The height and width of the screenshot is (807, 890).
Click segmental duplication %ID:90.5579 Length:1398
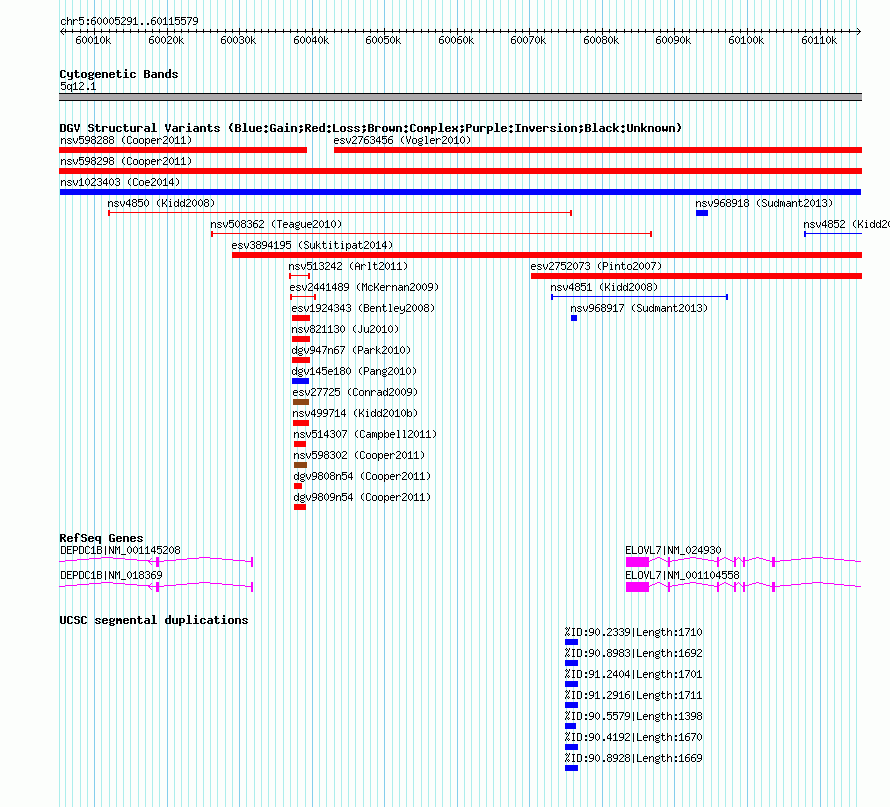pyautogui.click(x=570, y=726)
